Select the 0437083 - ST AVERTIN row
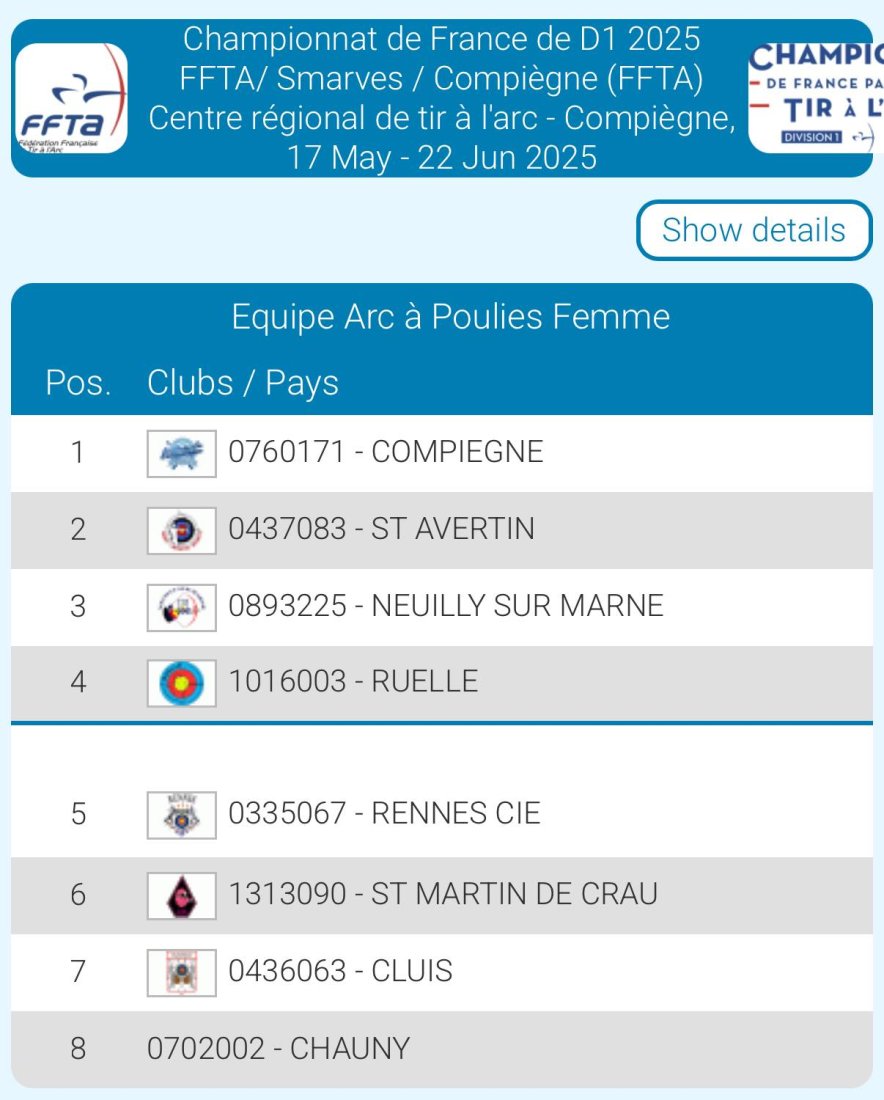Viewport: 884px width, 1100px height. point(442,530)
